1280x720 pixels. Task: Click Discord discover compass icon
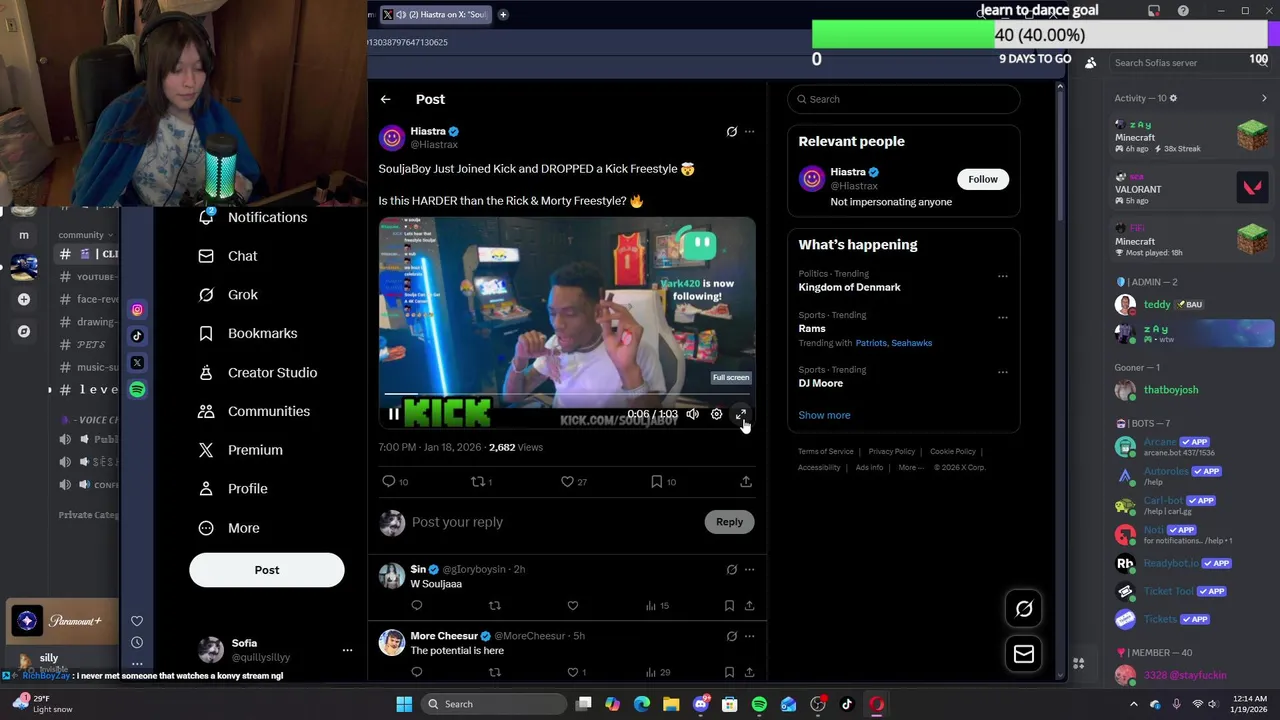24,331
